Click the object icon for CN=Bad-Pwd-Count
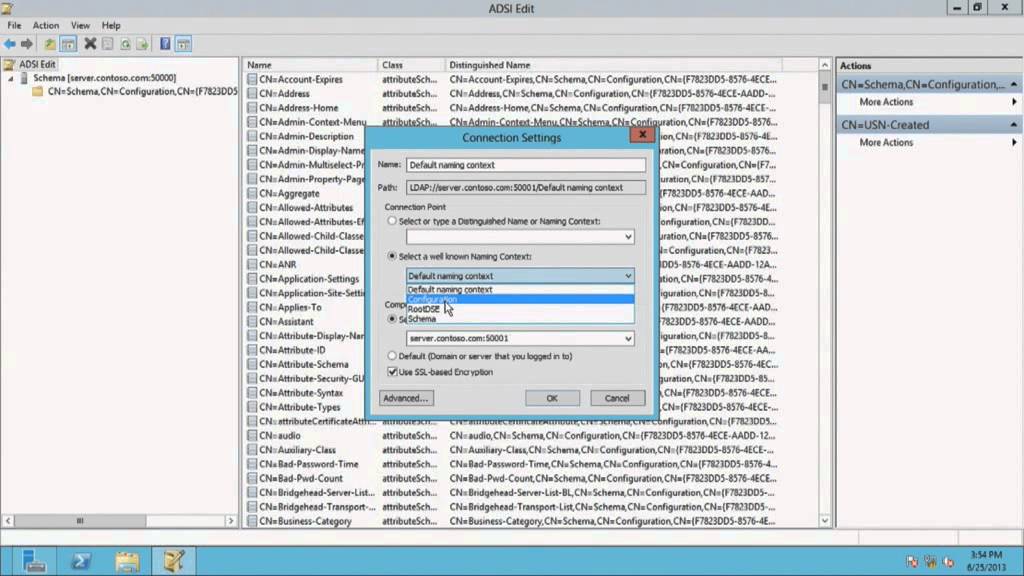1024x576 pixels. (252, 478)
